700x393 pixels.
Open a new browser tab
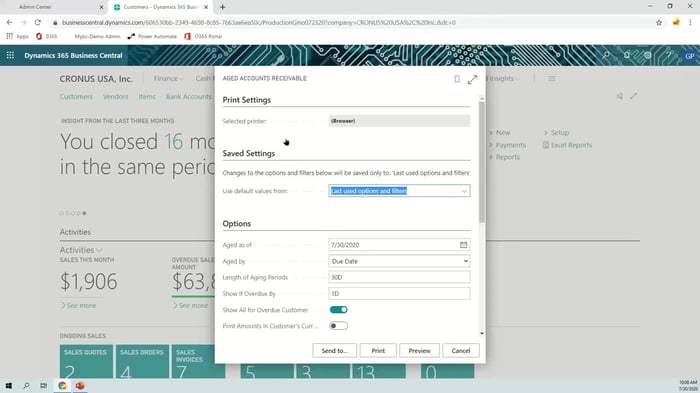tap(222, 7)
